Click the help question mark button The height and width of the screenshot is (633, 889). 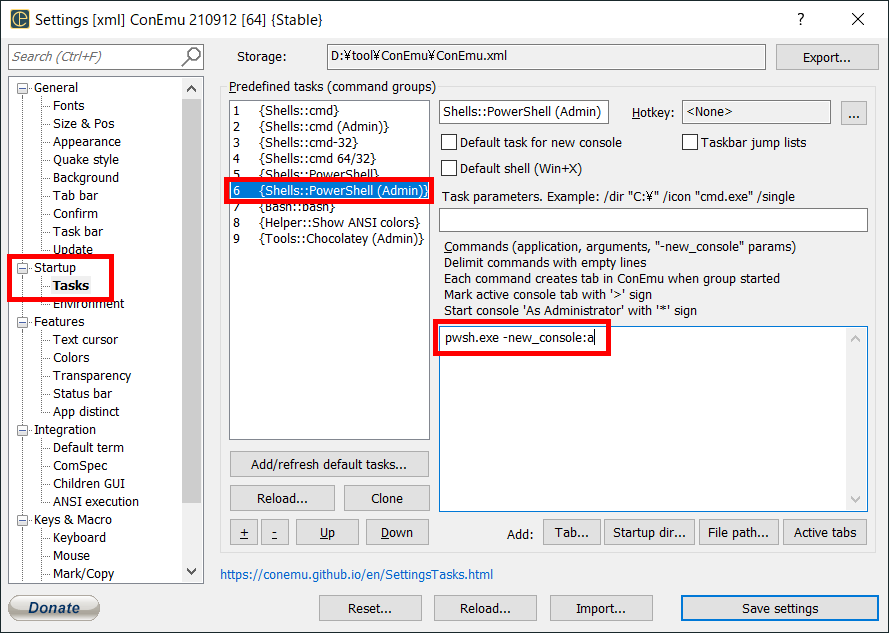coord(800,19)
